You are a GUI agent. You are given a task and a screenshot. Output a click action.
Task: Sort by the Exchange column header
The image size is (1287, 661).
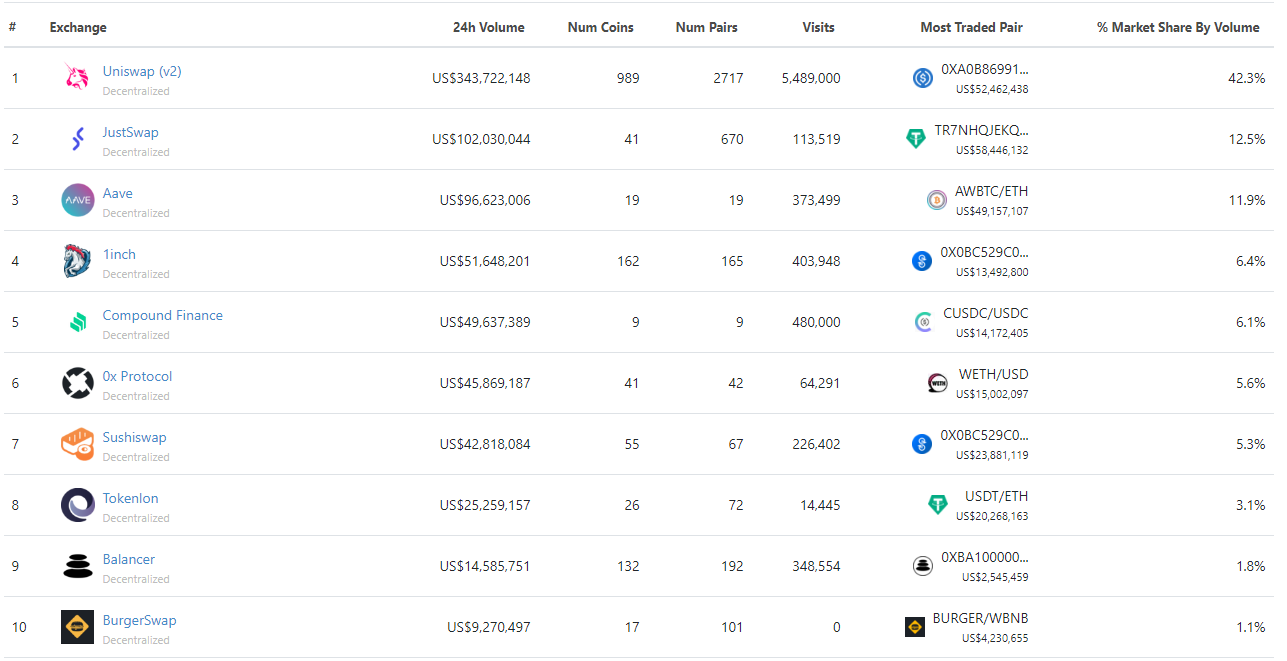(x=78, y=27)
